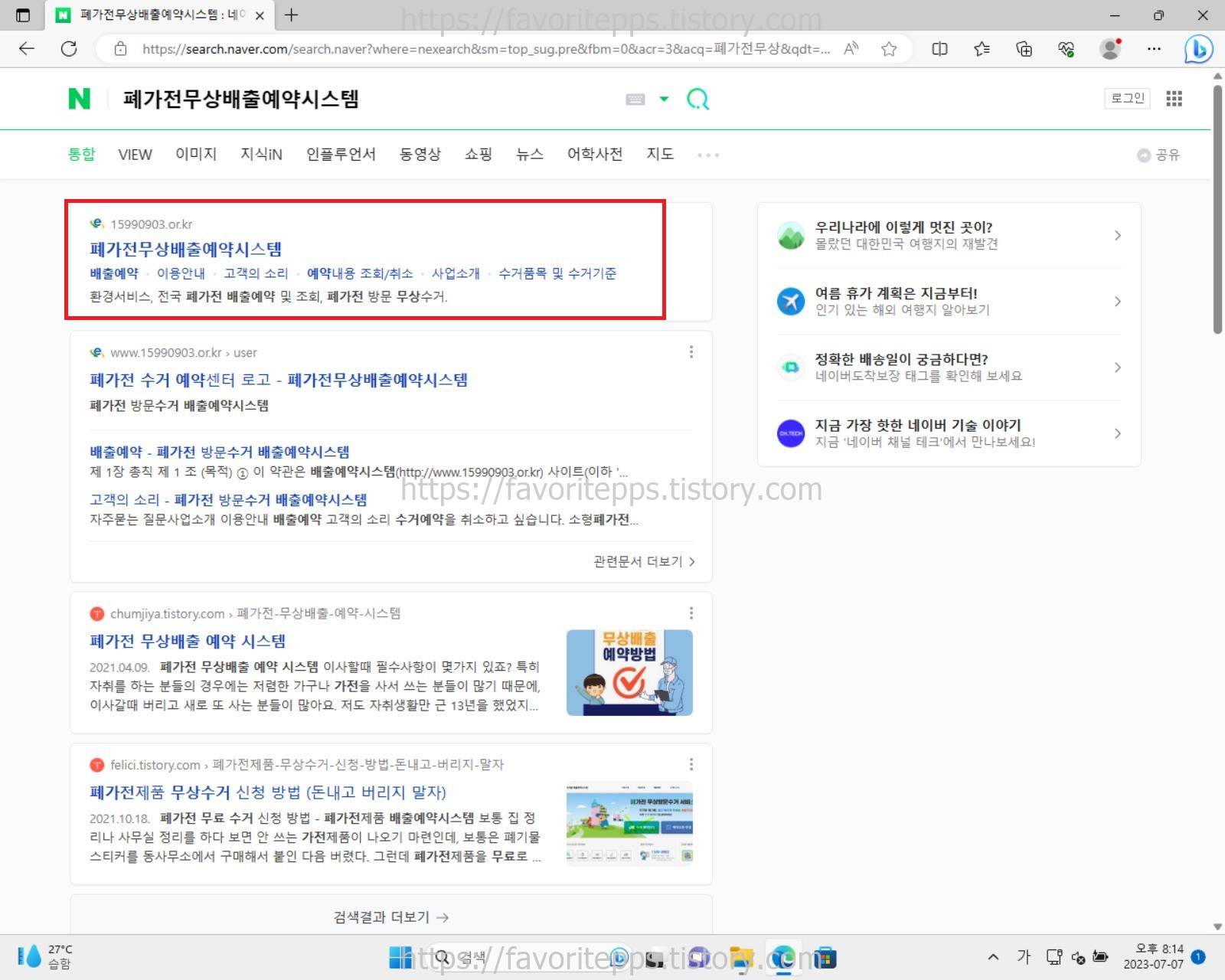Open Naver apps grid menu icon
The image size is (1225, 980).
1174,98
